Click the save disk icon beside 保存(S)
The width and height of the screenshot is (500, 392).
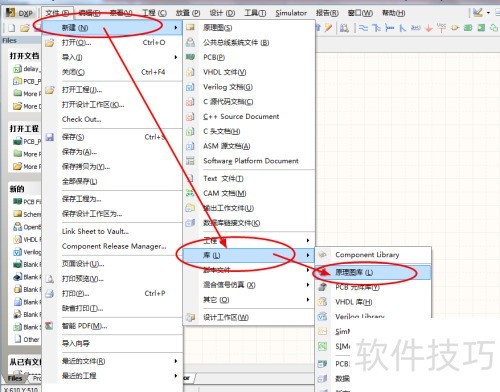pyautogui.click(x=50, y=137)
